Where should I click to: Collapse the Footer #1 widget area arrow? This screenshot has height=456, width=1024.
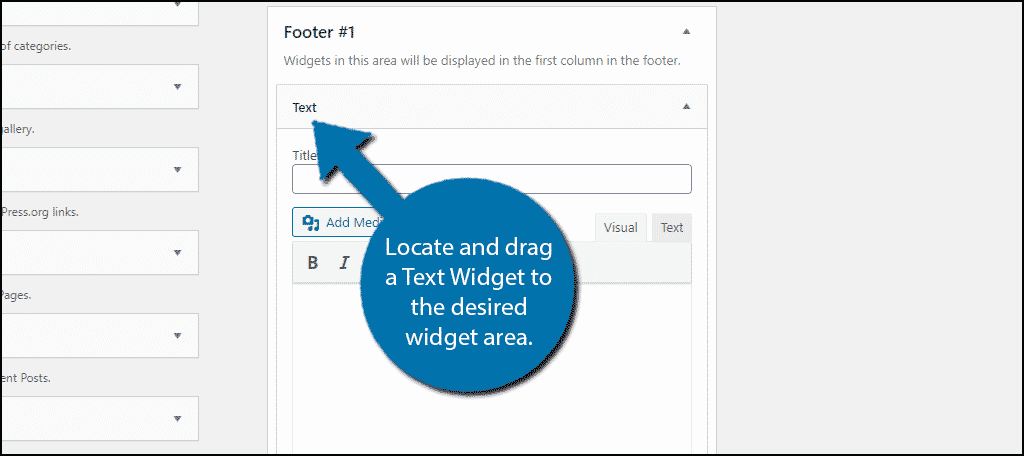686,31
